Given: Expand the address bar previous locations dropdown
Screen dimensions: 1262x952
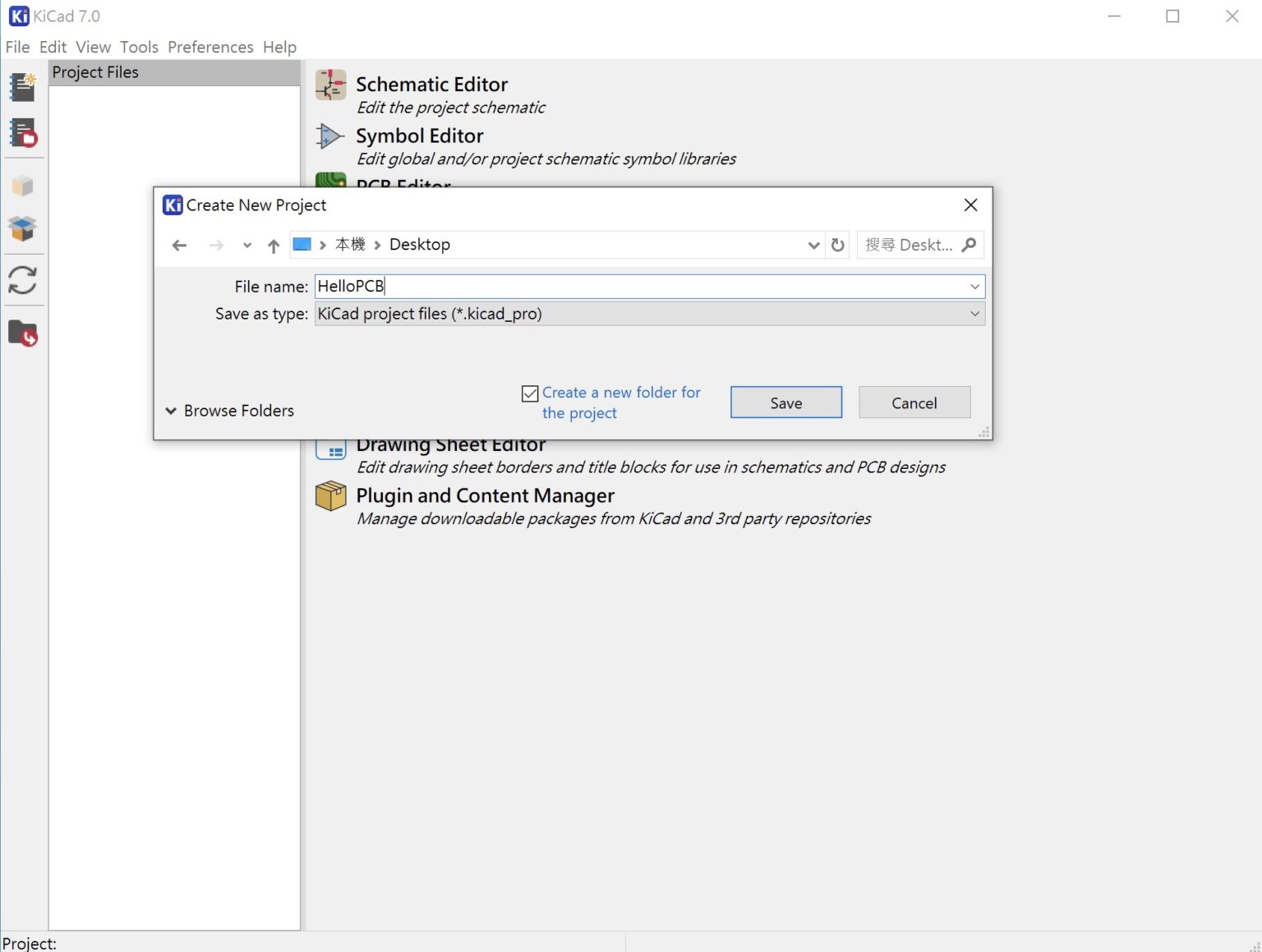Looking at the screenshot, I should [813, 245].
